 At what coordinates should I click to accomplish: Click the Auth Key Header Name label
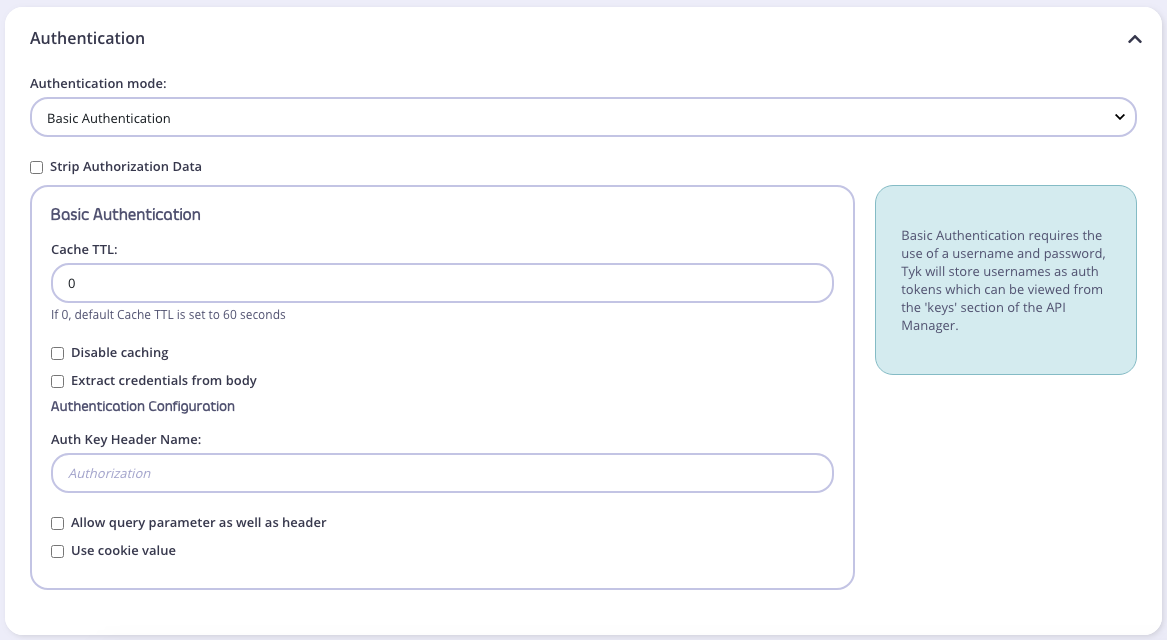click(x=126, y=439)
